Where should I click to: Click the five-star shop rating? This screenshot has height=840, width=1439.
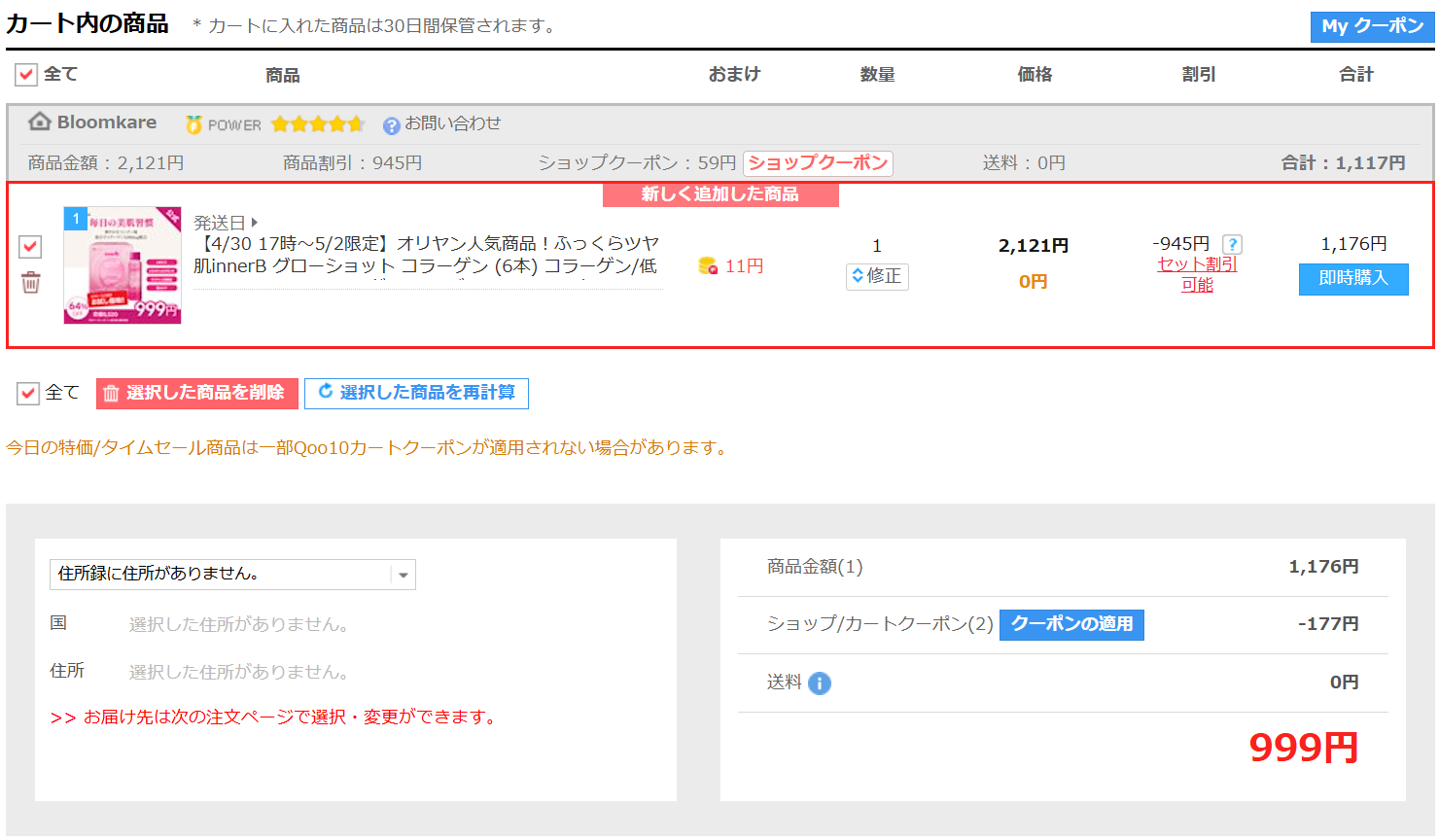(x=318, y=124)
